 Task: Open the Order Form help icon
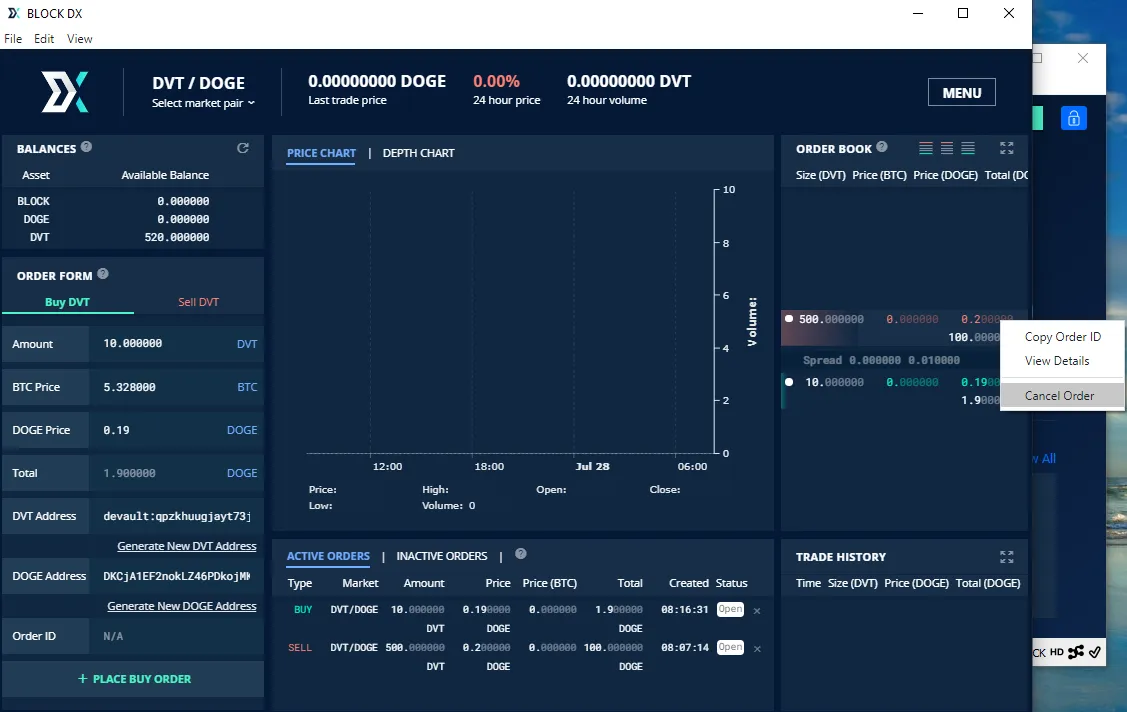103,274
